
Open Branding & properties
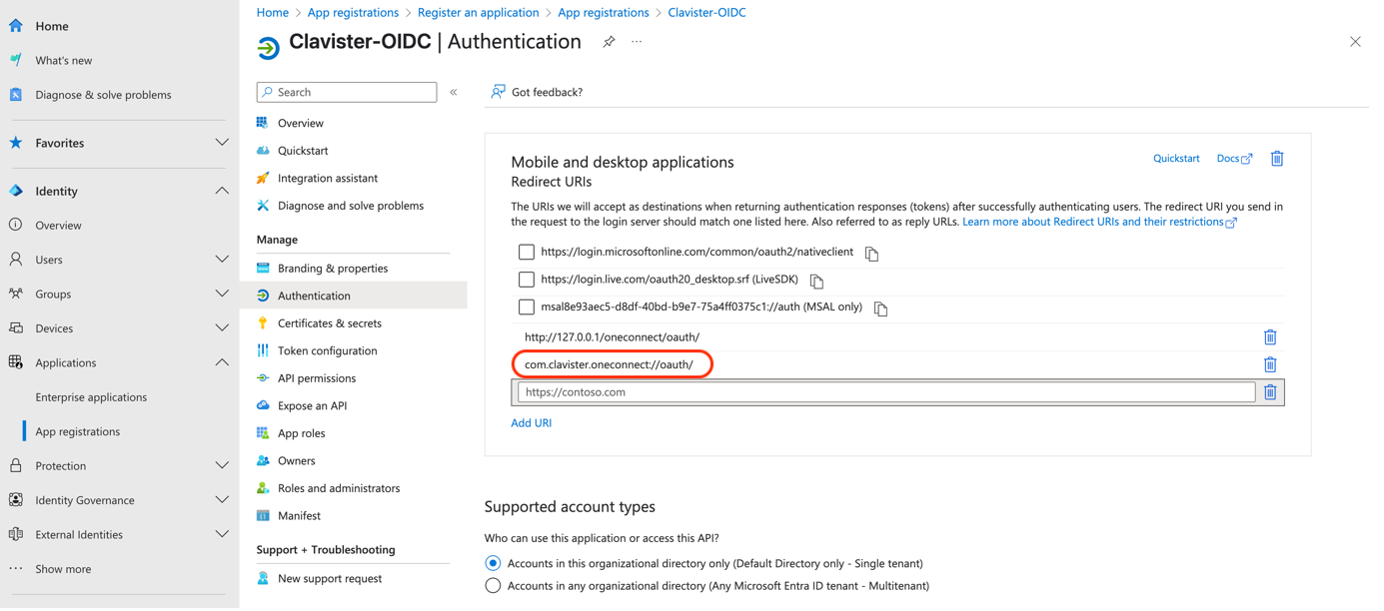click(x=333, y=268)
